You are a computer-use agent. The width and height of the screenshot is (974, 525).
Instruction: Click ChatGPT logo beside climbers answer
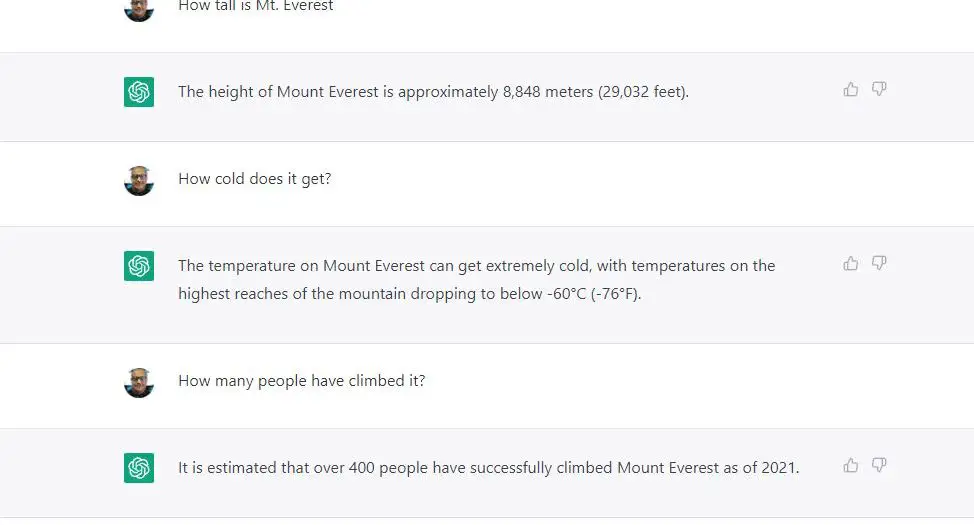click(139, 468)
